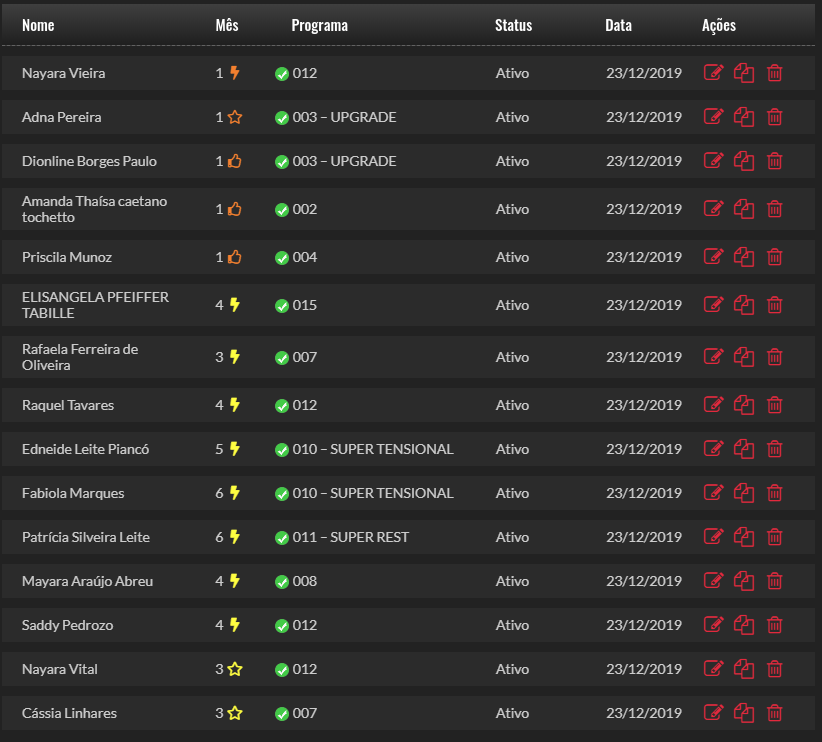Delete the Cássia Linhares entry
822x742 pixels.
[774, 713]
